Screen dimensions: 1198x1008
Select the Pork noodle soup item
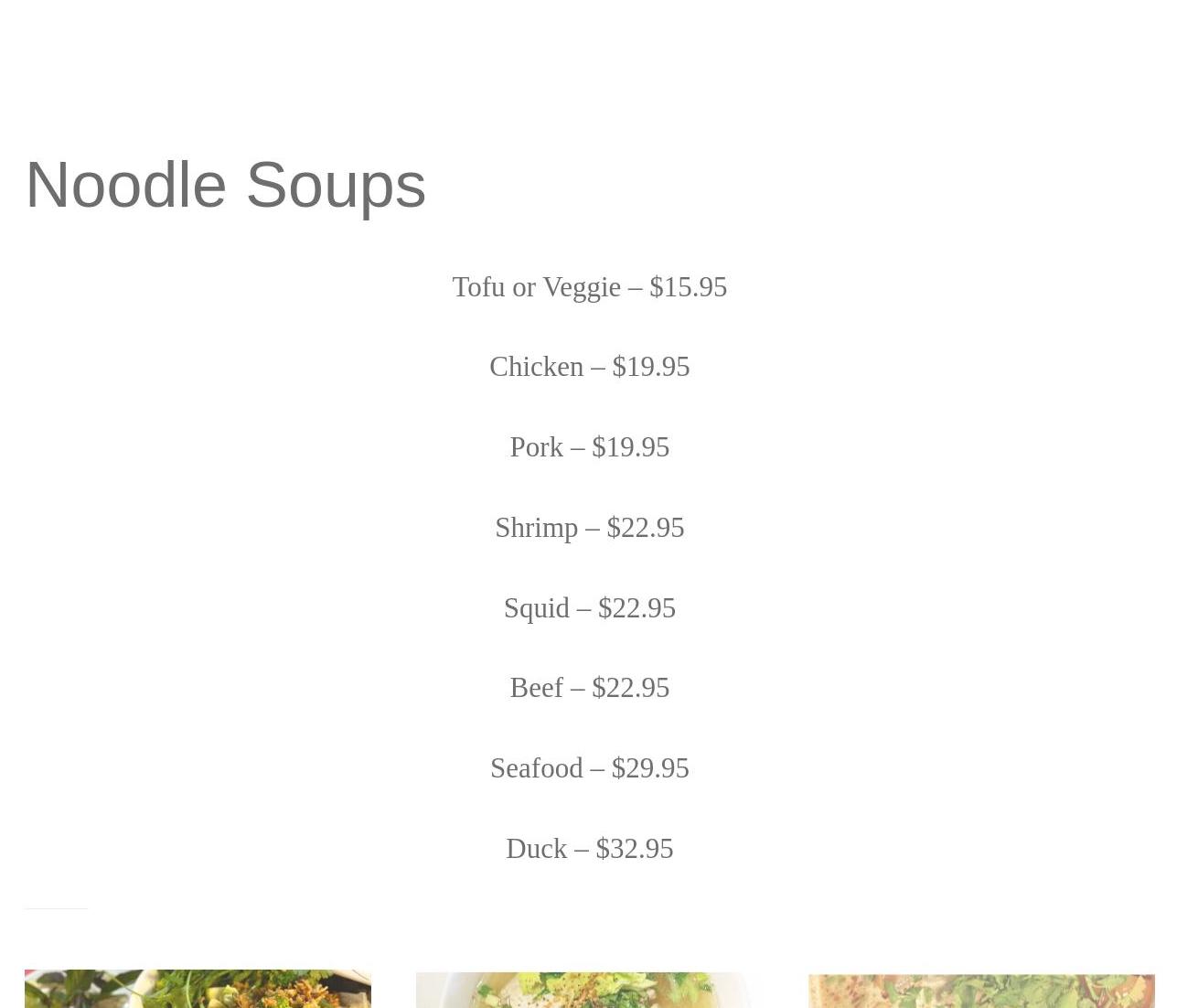click(x=589, y=447)
